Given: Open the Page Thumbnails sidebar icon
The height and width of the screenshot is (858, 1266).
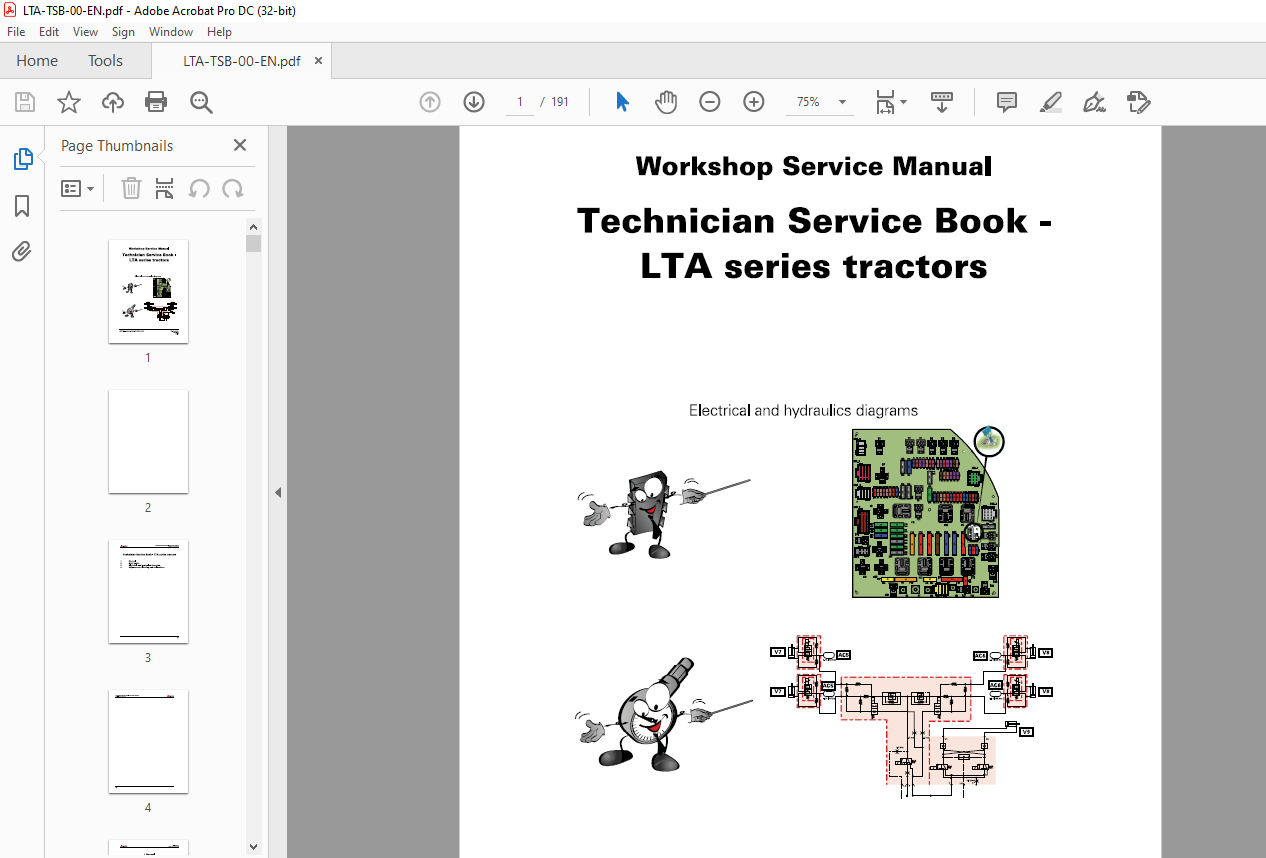Looking at the screenshot, I should click(22, 158).
